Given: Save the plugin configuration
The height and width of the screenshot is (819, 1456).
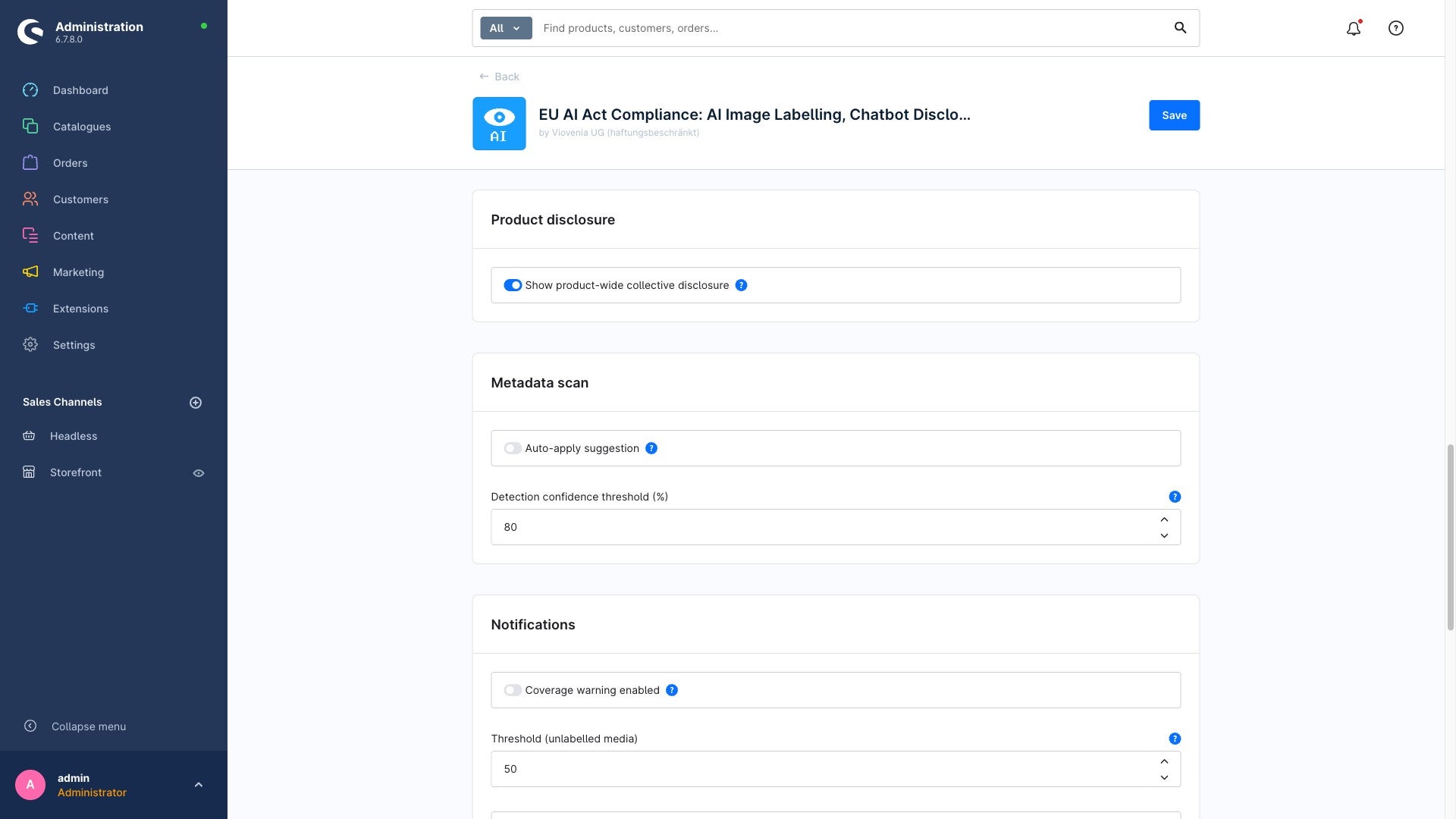Looking at the screenshot, I should pos(1174,115).
